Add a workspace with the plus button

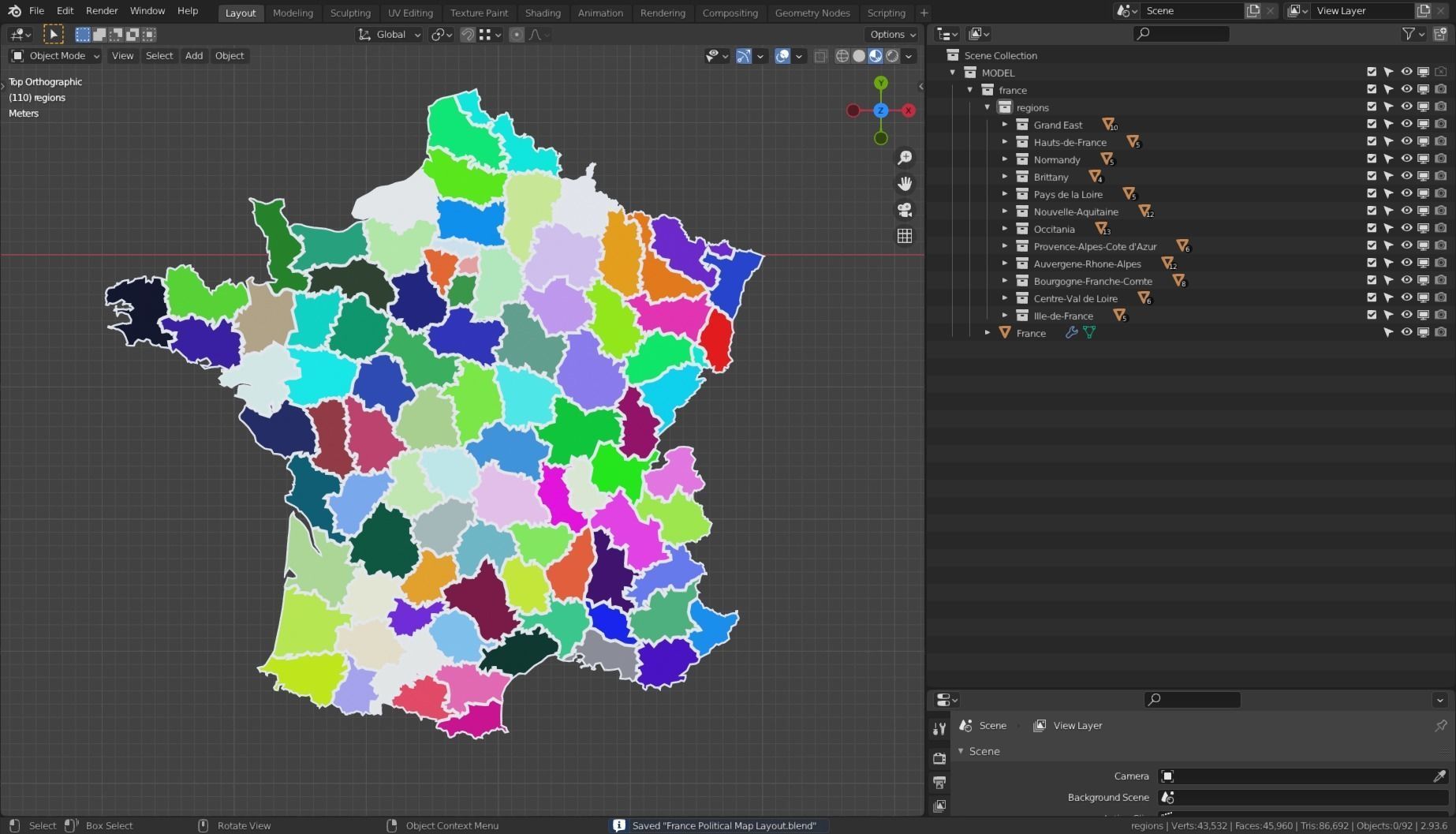coord(924,13)
